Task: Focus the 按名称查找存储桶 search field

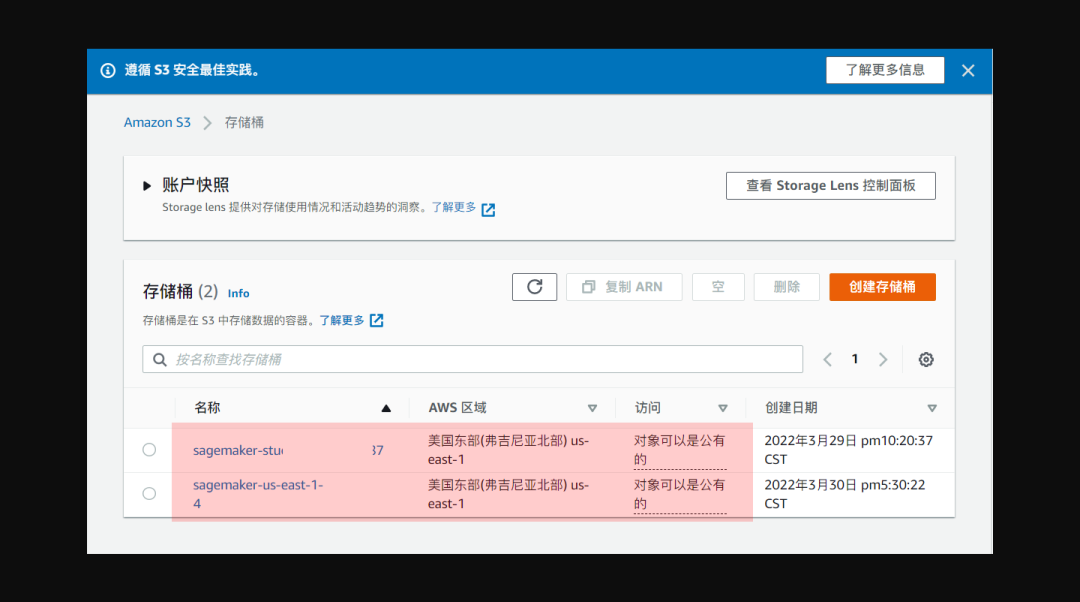Action: click(472, 360)
